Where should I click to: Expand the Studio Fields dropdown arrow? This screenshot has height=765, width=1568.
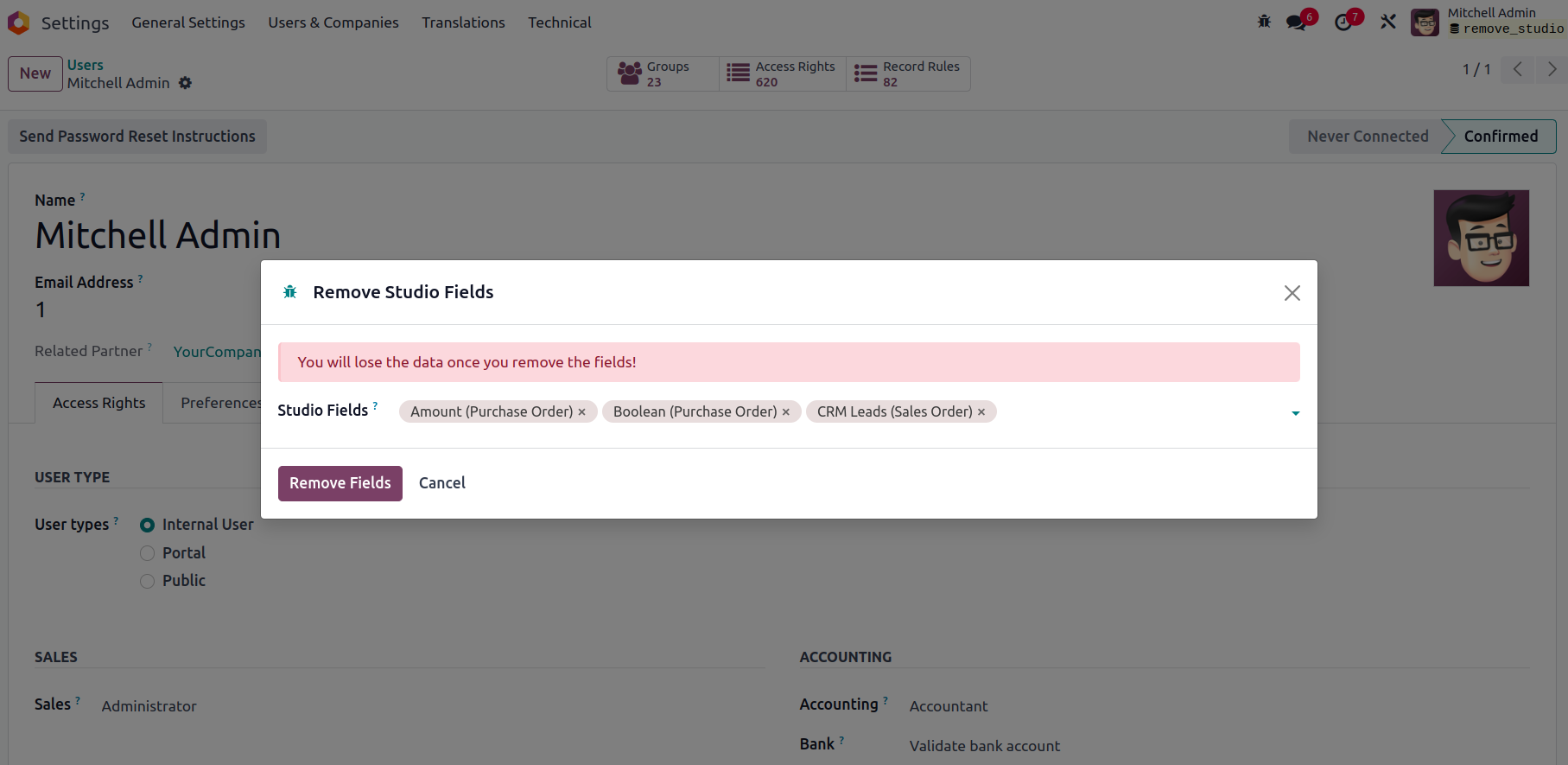pos(1295,413)
